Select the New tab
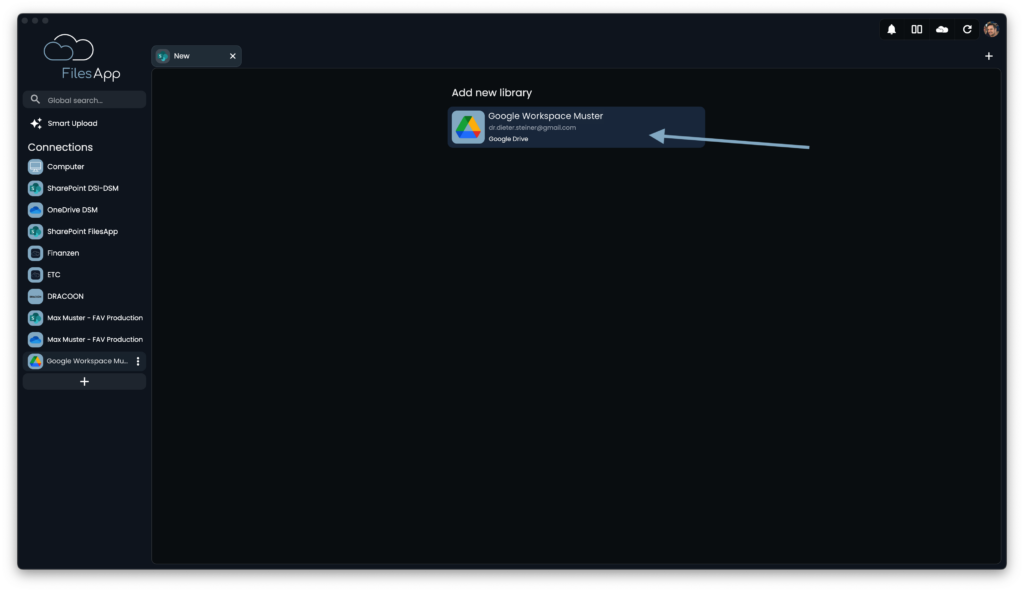 (197, 56)
